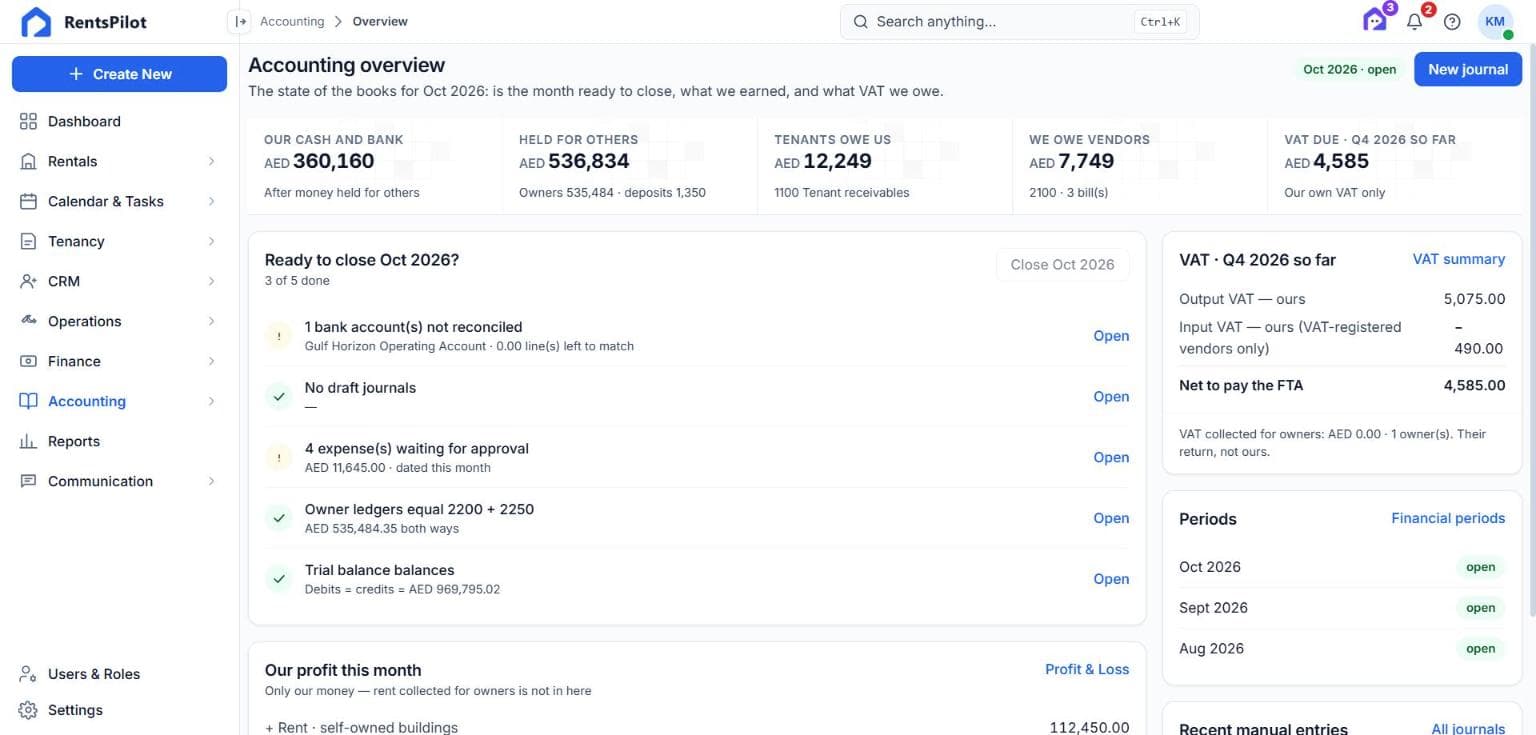
Task: Click the Close Oct 2026 button
Action: tap(1062, 265)
